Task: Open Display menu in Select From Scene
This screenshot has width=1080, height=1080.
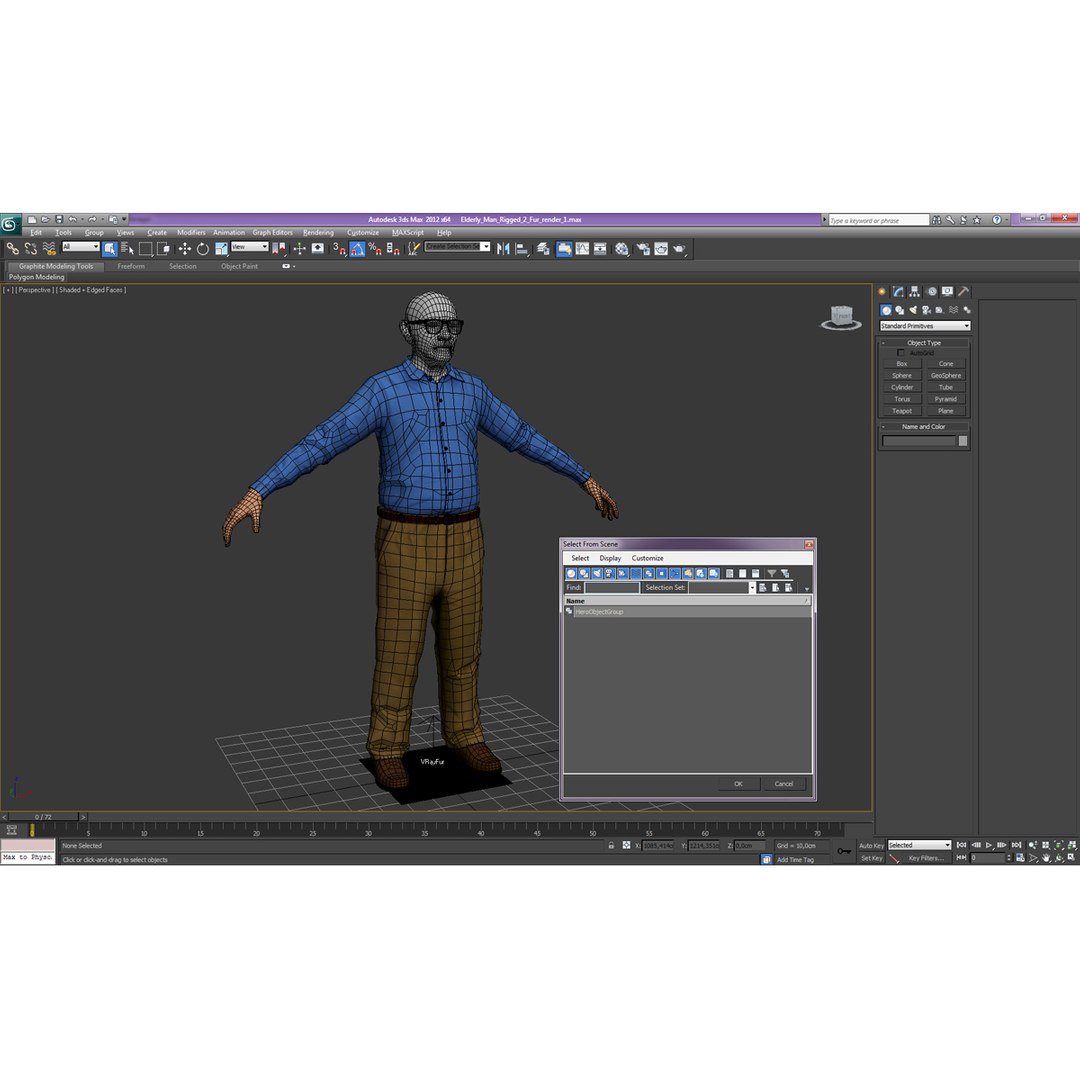Action: pyautogui.click(x=610, y=559)
